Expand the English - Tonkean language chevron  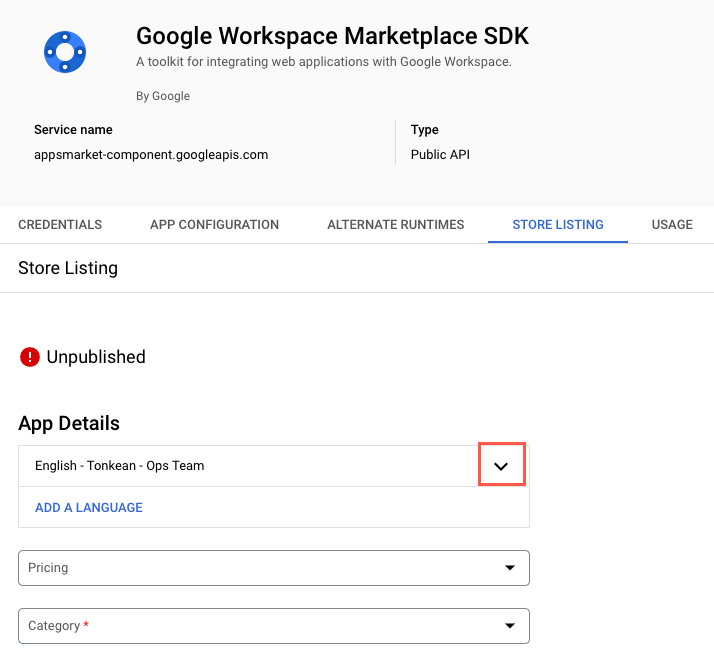[502, 466]
